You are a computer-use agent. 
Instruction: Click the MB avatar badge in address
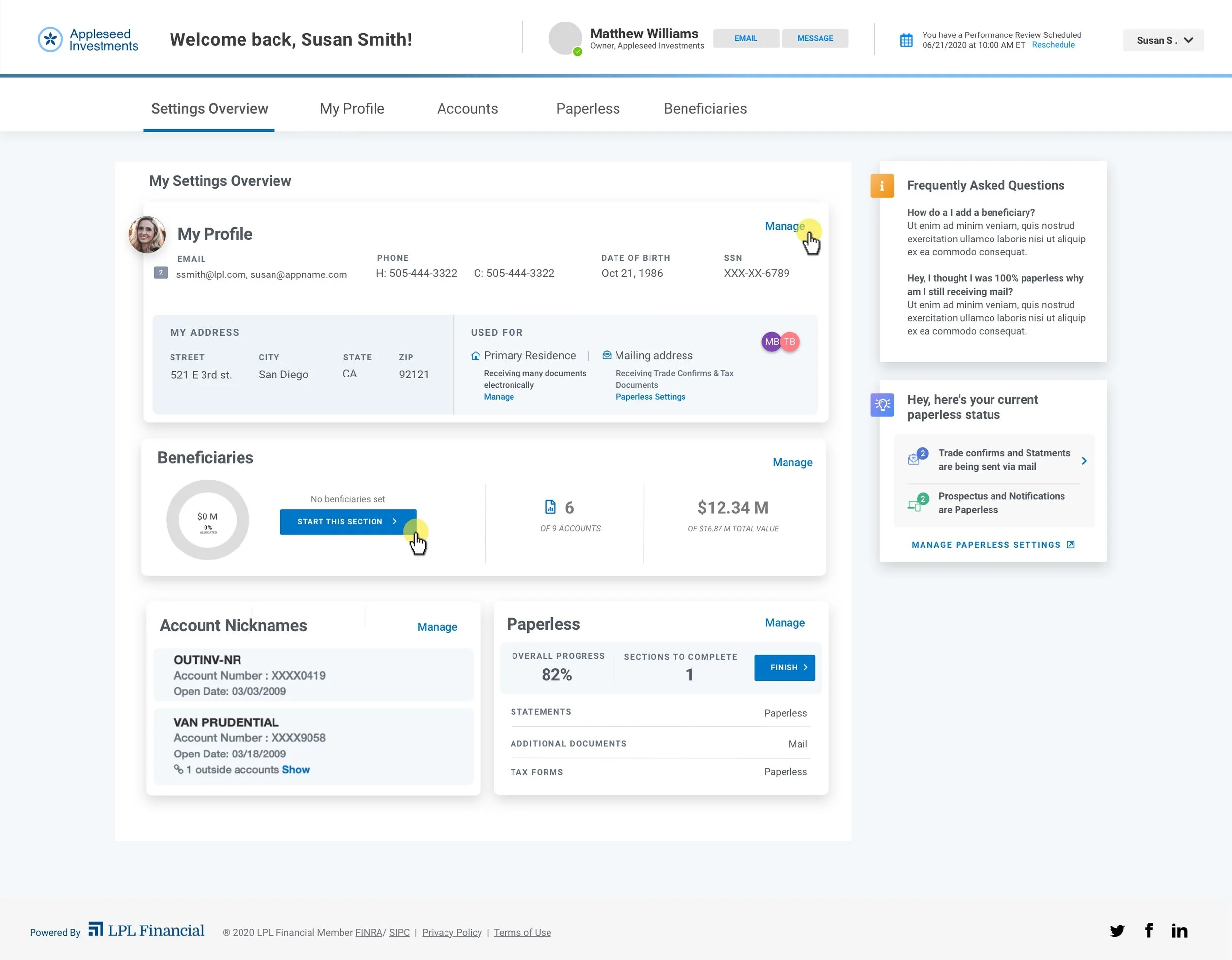coord(771,342)
